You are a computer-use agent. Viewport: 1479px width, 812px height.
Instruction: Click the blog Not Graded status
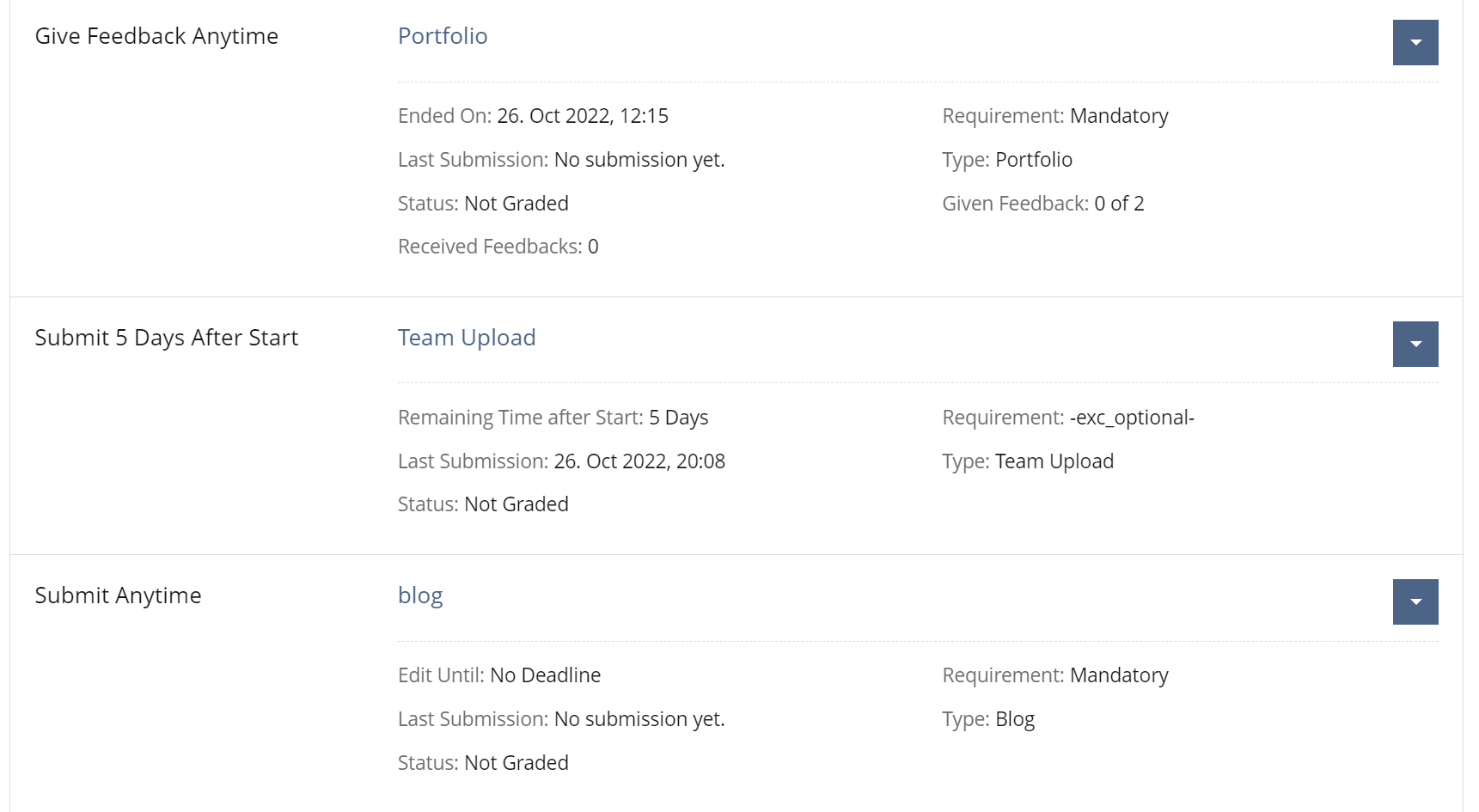coord(516,763)
